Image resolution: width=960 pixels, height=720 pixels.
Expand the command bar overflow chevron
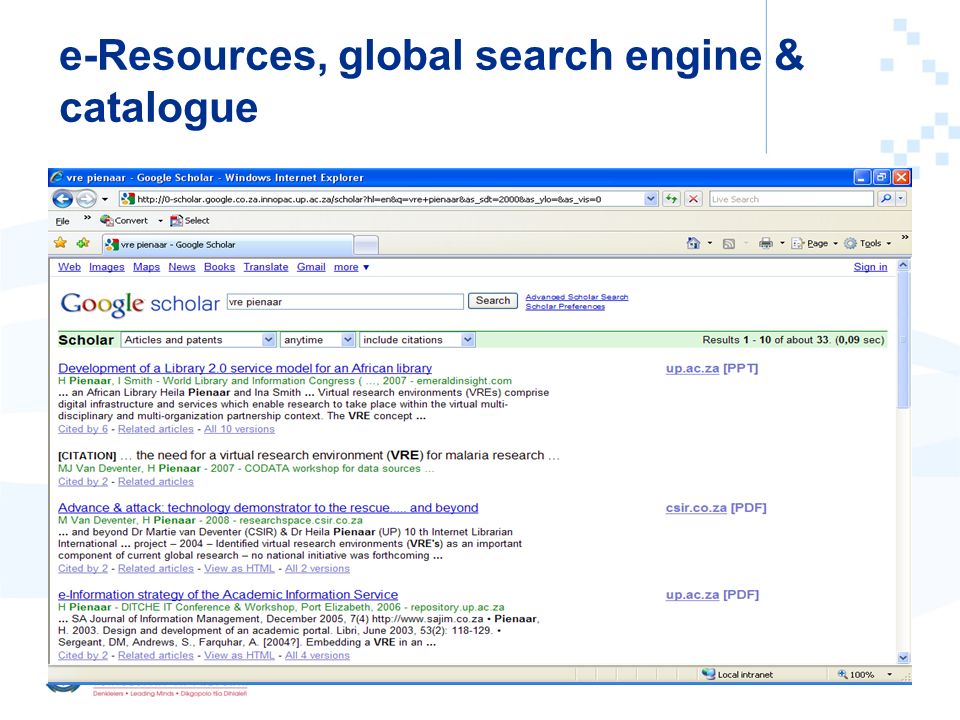tap(904, 237)
